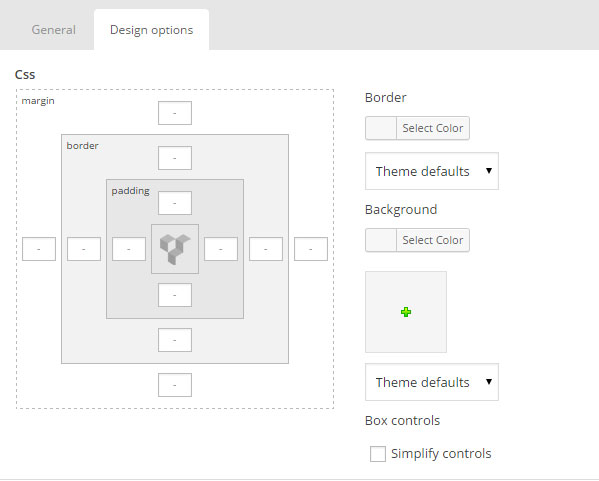Image resolution: width=599 pixels, height=481 pixels.
Task: Click the padding top input field
Action: [x=175, y=203]
